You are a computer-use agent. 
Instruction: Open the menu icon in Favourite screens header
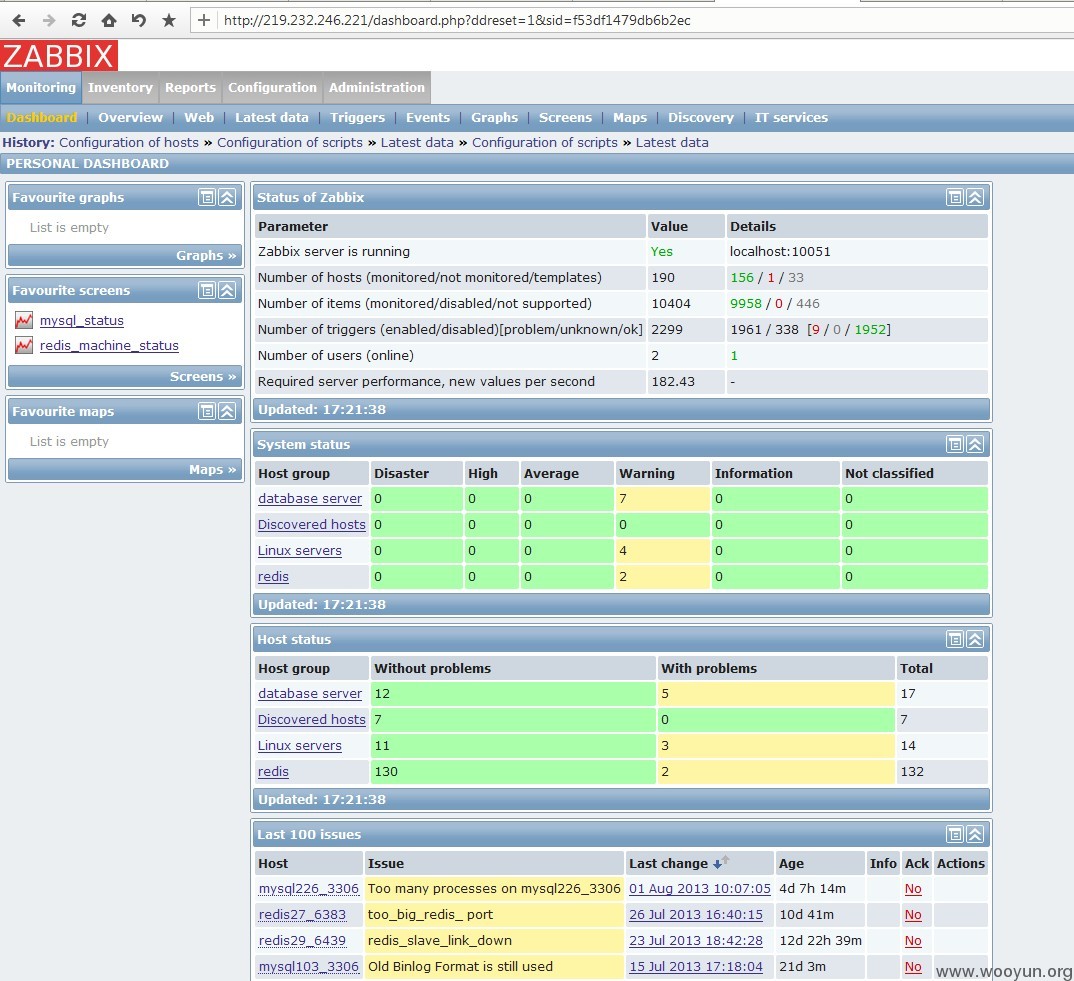207,290
